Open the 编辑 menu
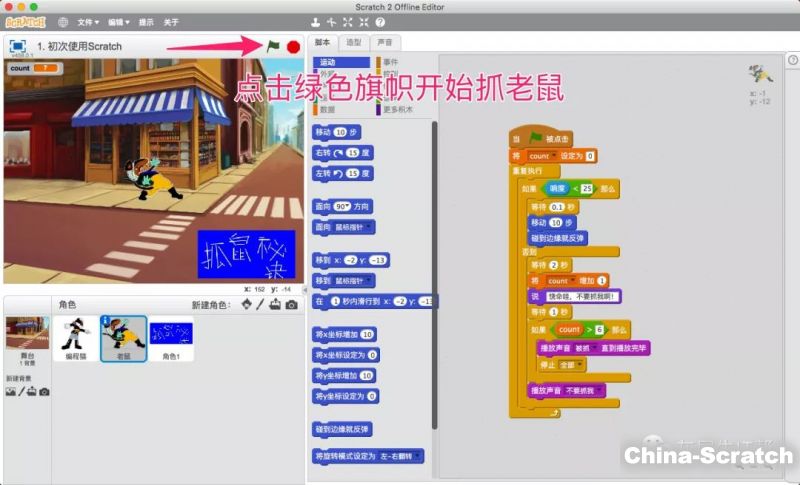 pyautogui.click(x=118, y=22)
